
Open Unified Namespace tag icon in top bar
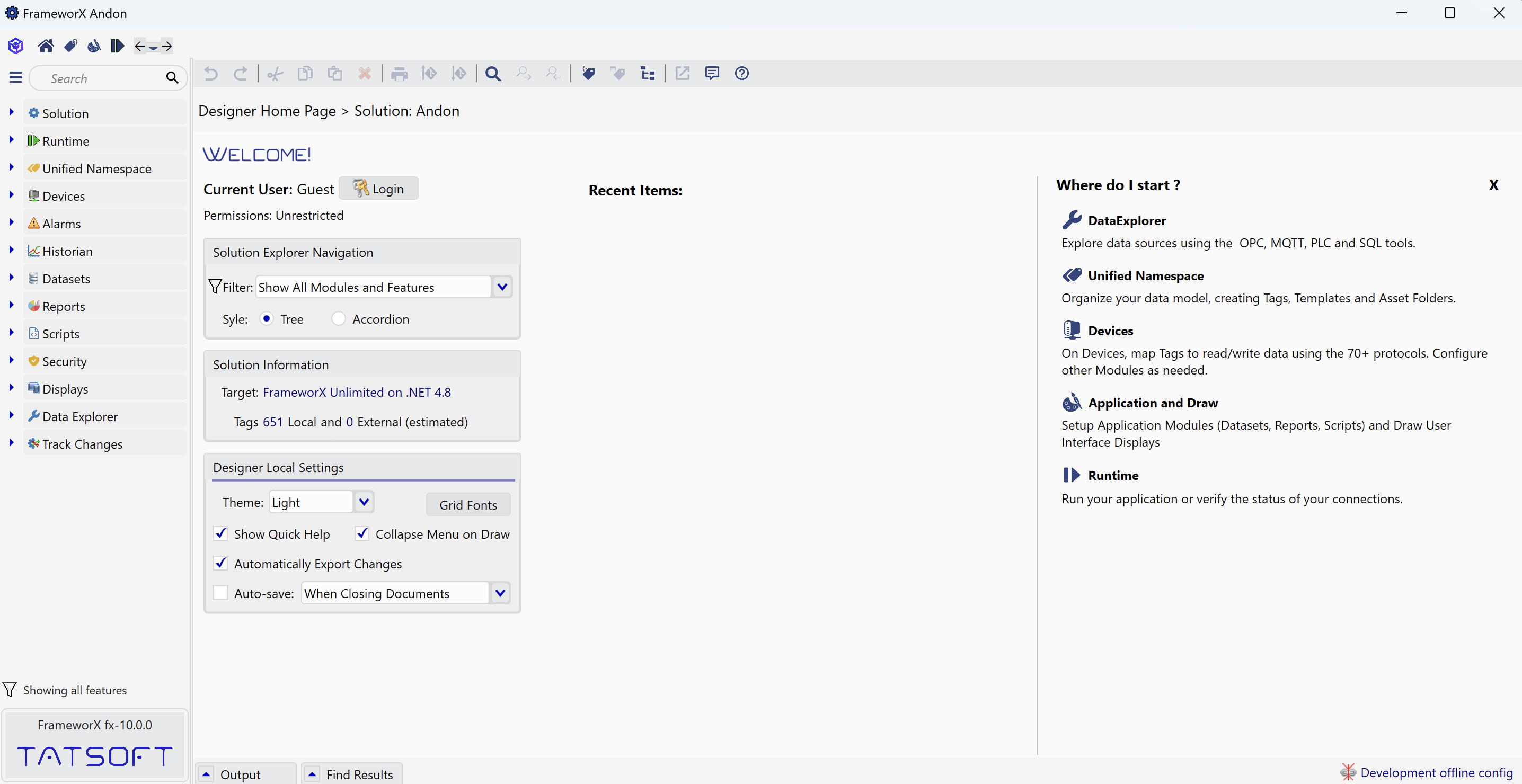tap(71, 46)
